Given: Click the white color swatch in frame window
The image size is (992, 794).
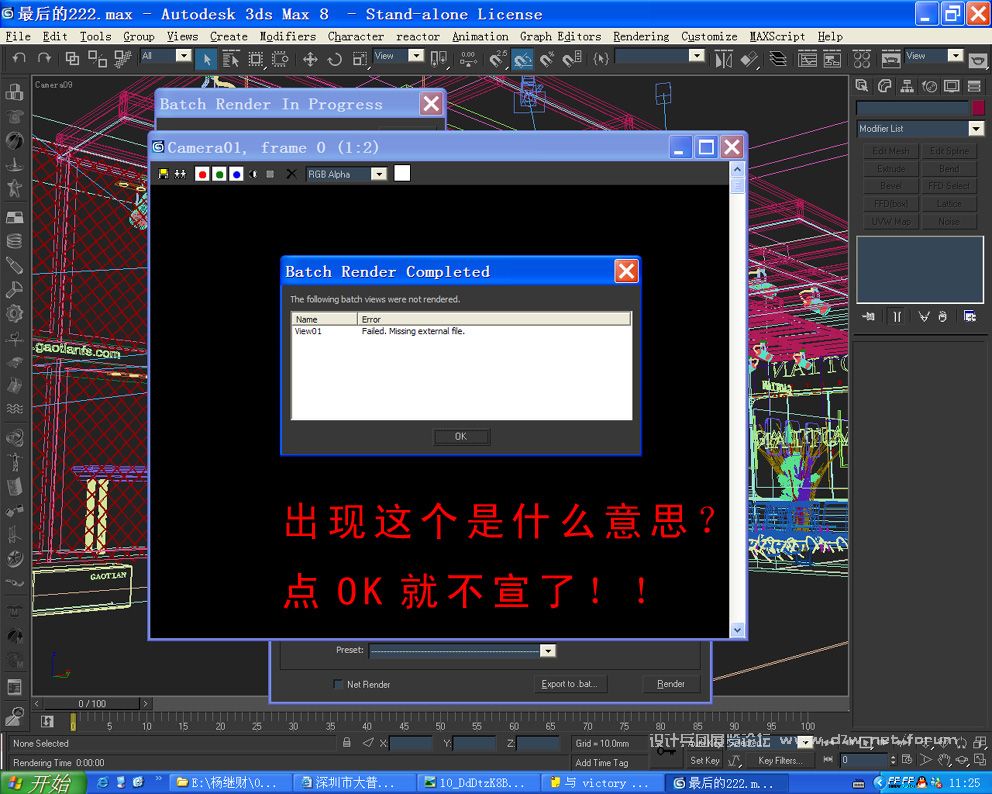Looking at the screenshot, I should pyautogui.click(x=402, y=173).
